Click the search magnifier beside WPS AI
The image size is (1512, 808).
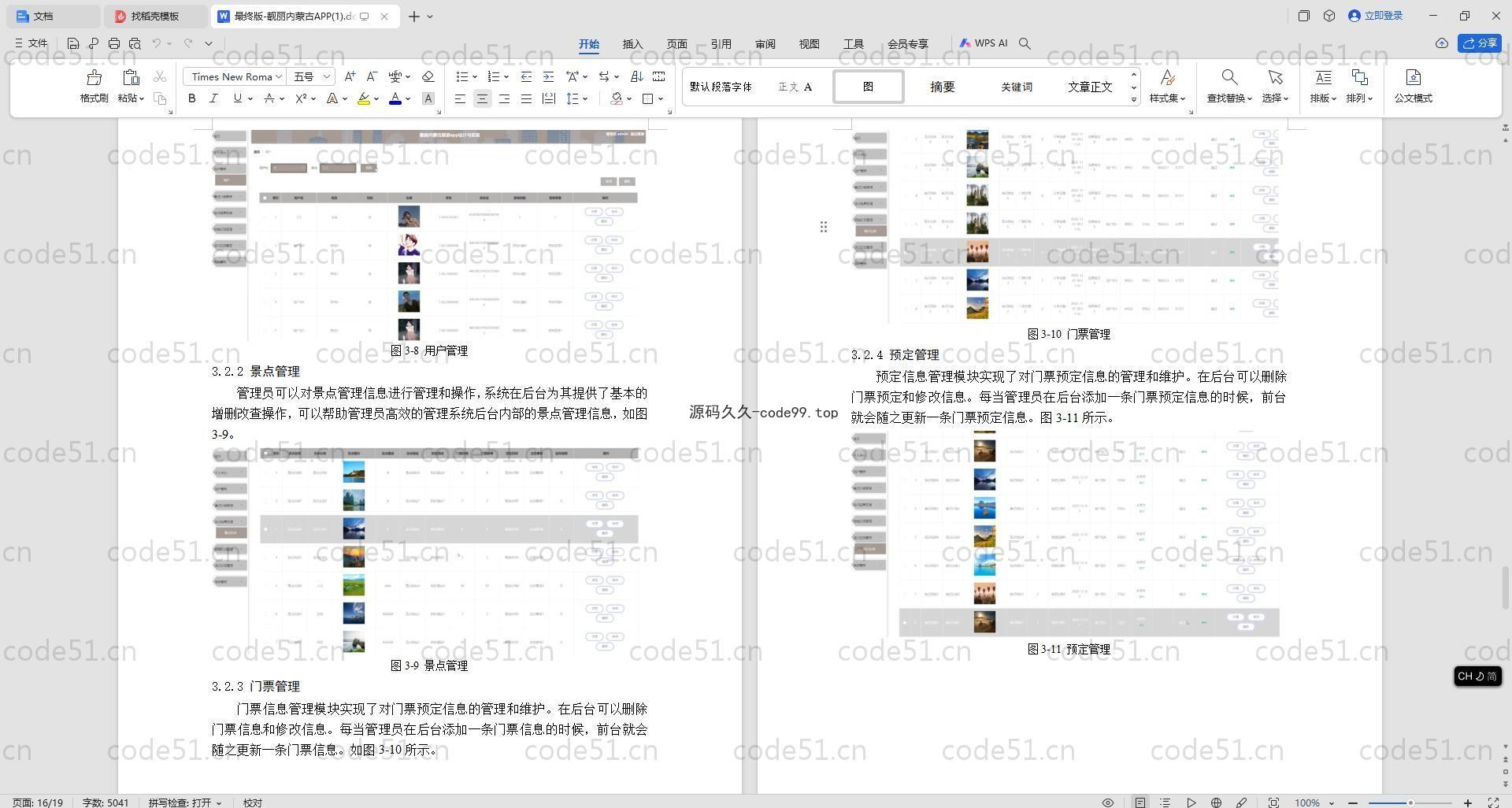tap(1025, 43)
